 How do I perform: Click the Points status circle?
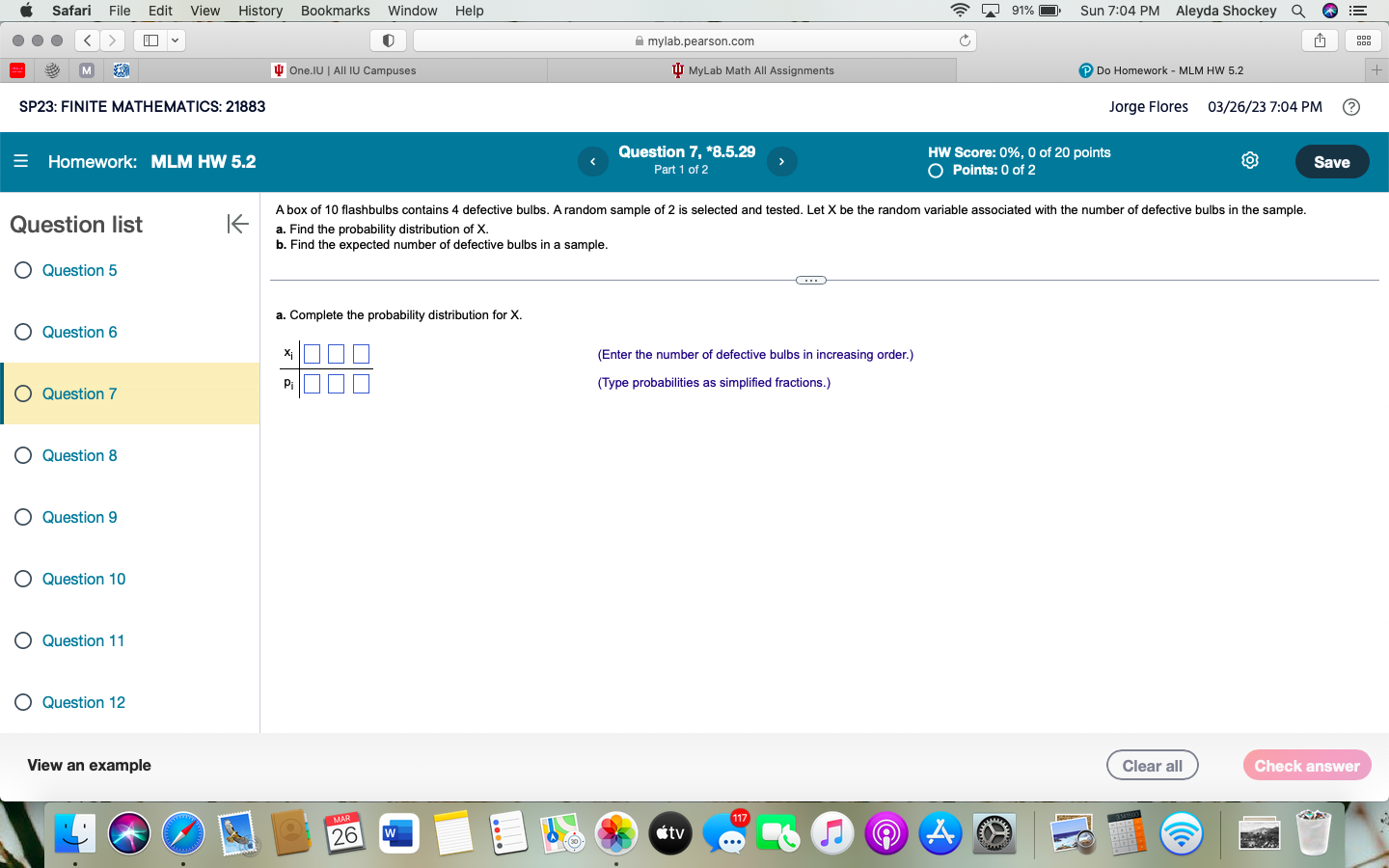[935, 171]
